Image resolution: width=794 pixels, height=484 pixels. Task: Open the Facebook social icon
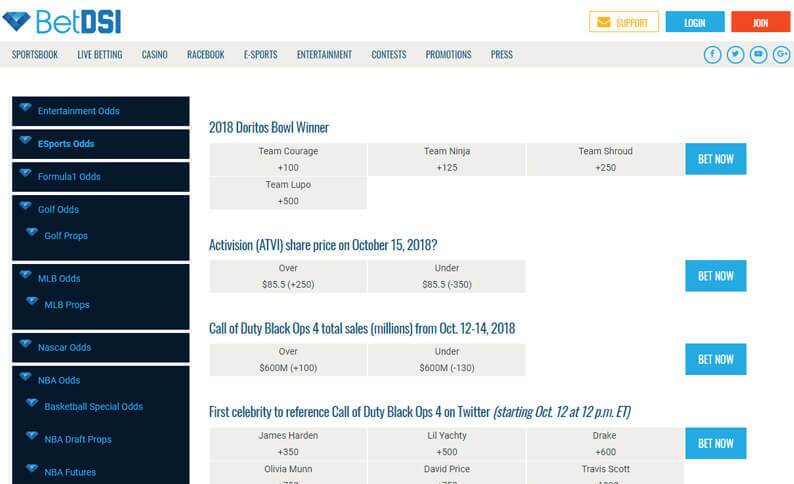point(712,55)
